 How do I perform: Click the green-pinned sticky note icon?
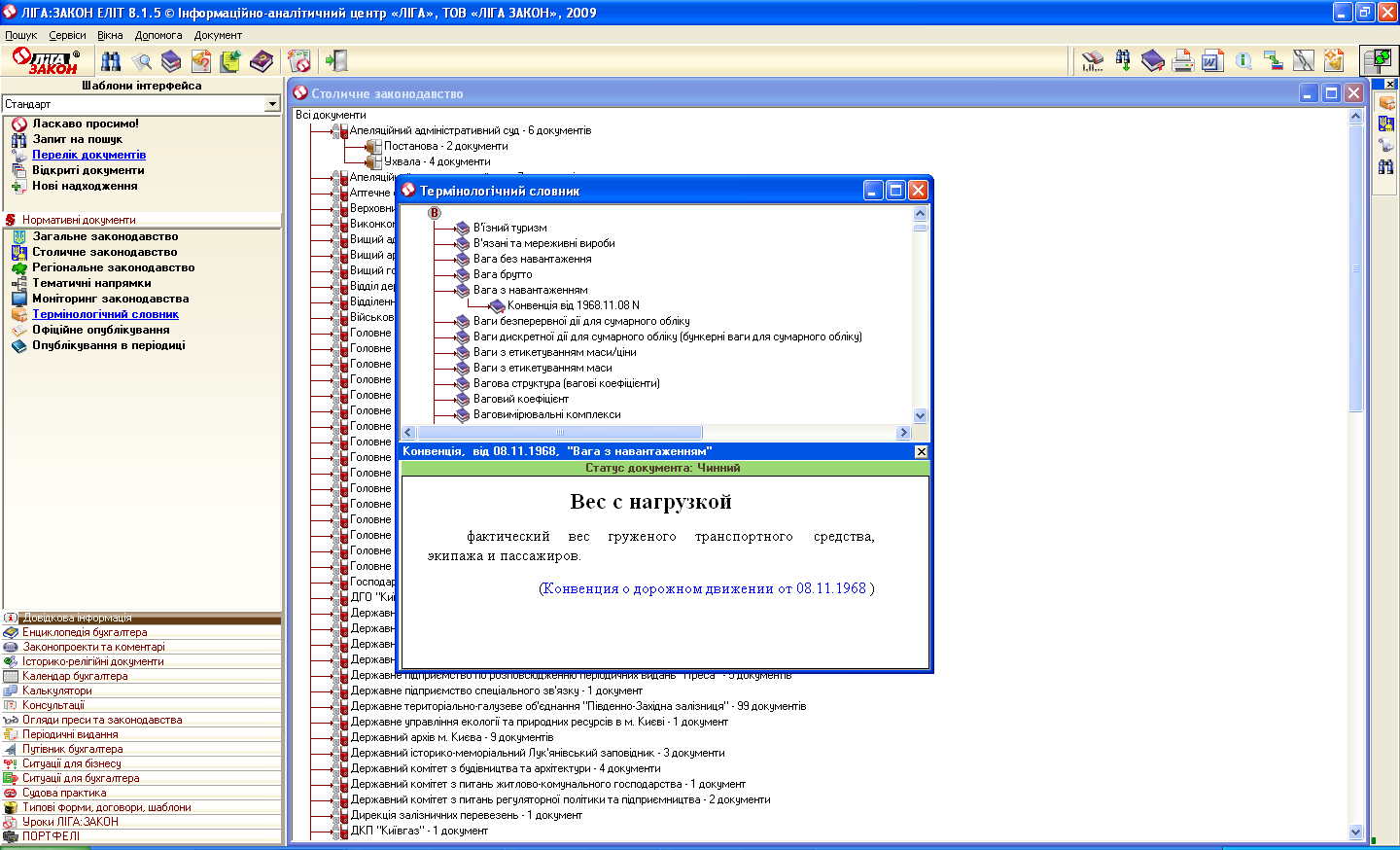[230, 61]
